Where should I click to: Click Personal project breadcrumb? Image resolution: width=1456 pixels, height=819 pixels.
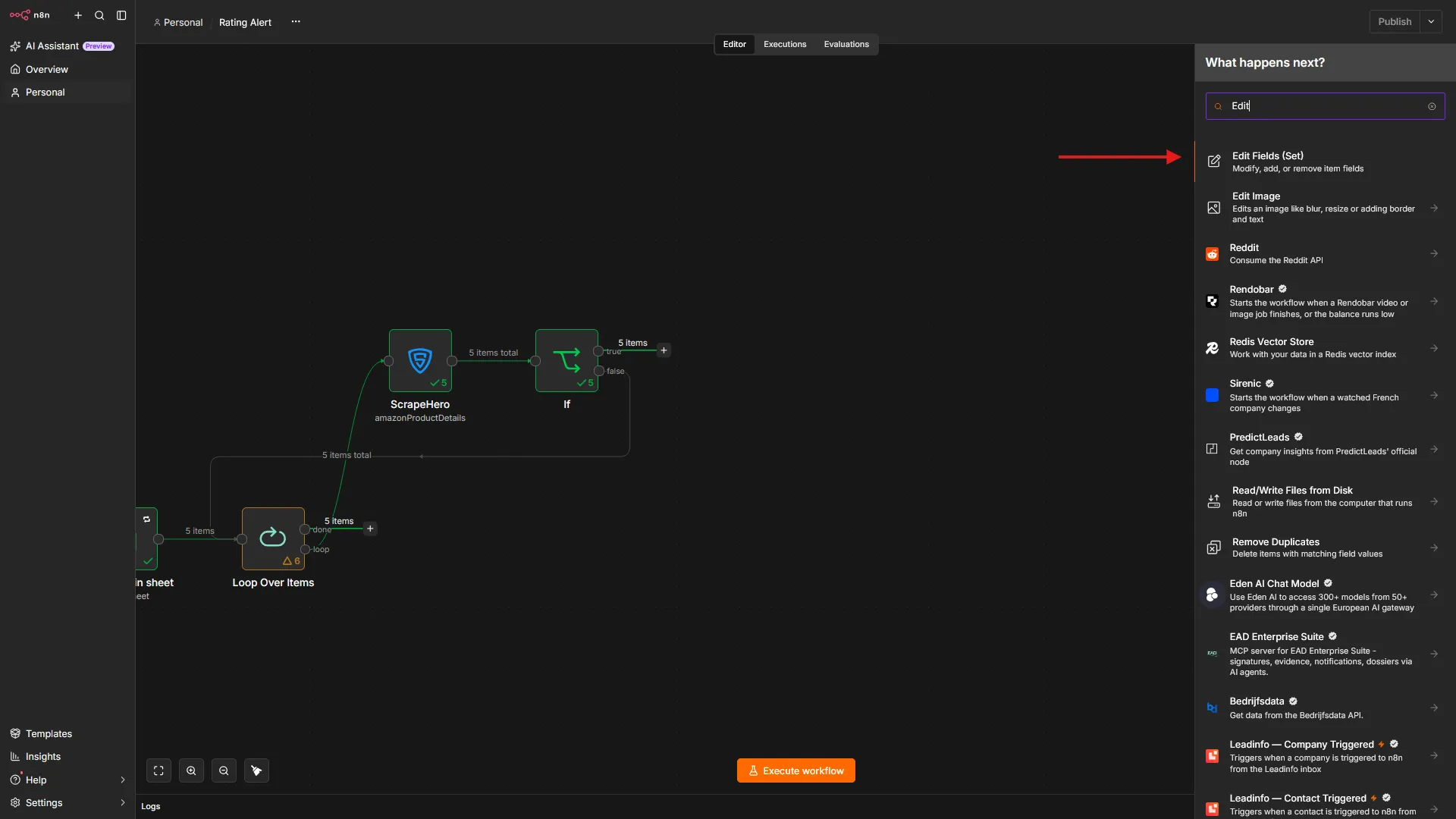(x=178, y=22)
